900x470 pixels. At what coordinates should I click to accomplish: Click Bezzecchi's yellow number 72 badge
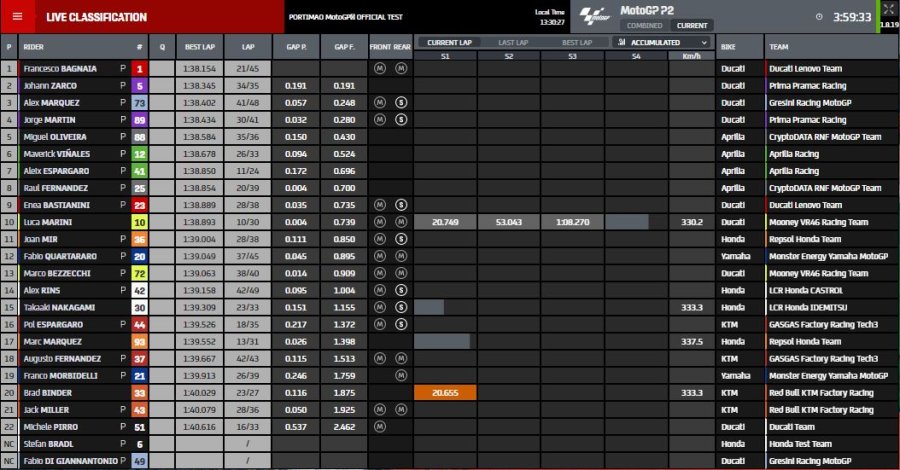pyautogui.click(x=139, y=274)
